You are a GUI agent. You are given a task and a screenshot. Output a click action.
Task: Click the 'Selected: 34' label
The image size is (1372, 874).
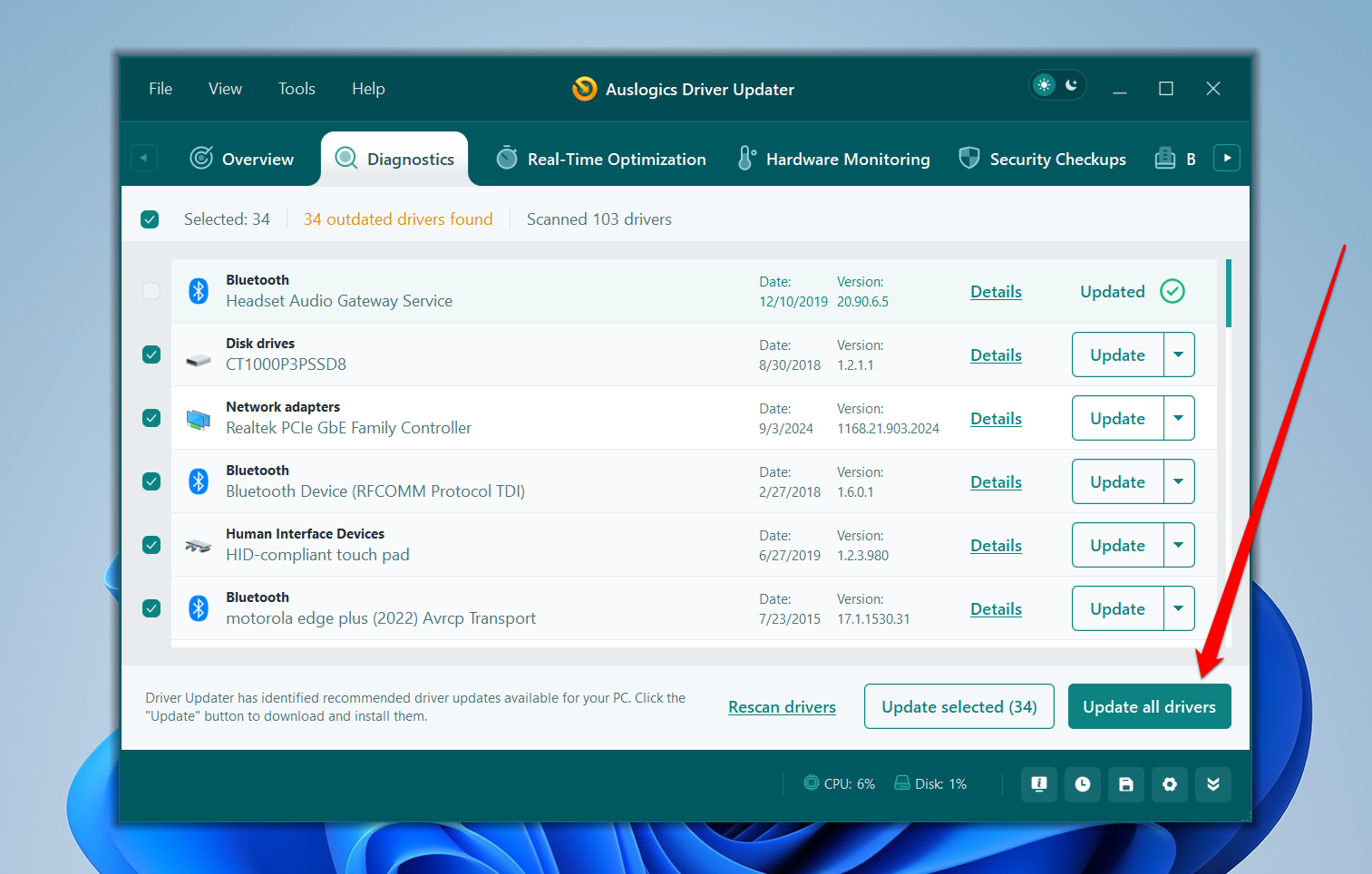coord(227,219)
